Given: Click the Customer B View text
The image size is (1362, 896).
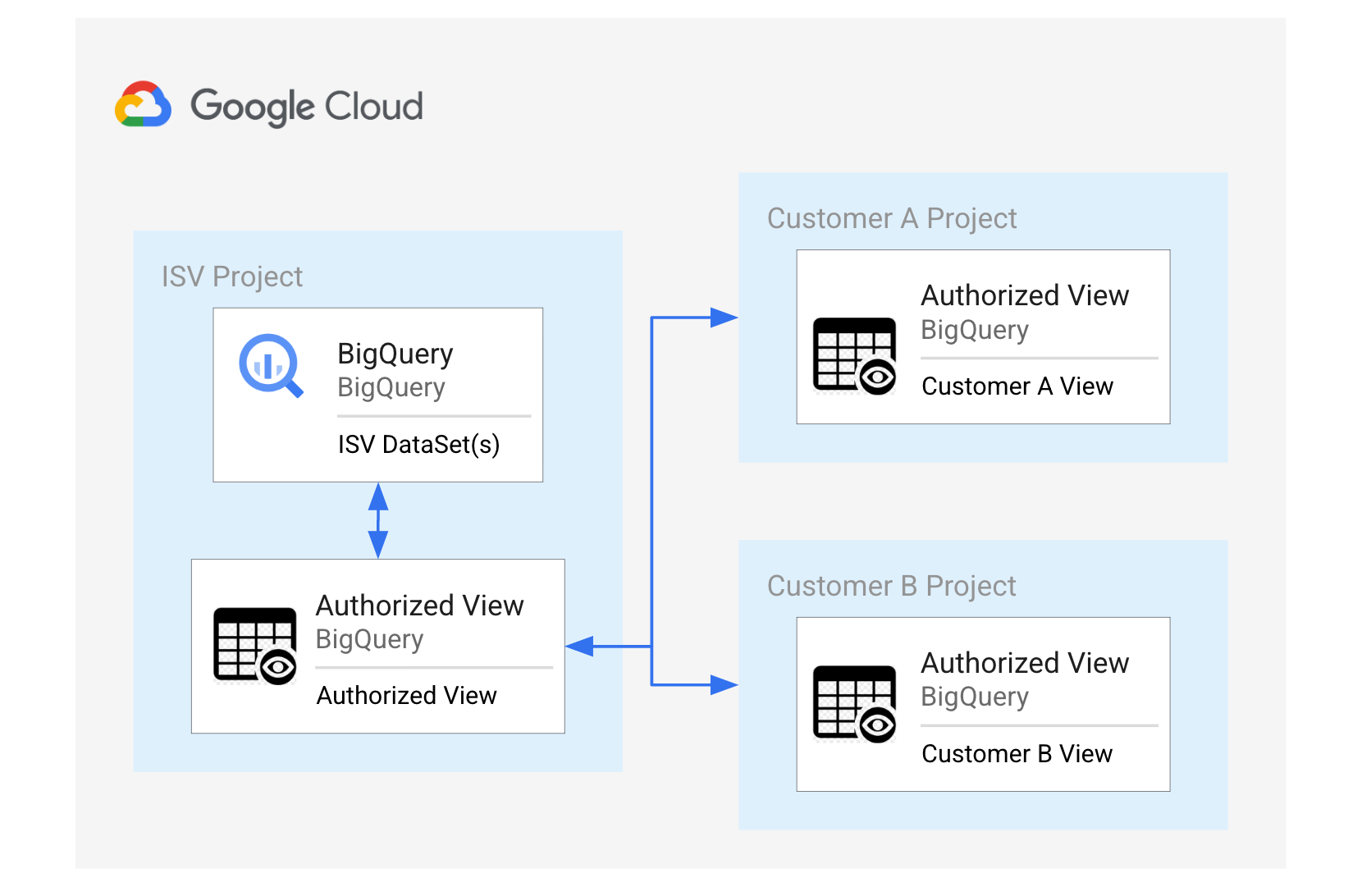Looking at the screenshot, I should coord(1017,754).
